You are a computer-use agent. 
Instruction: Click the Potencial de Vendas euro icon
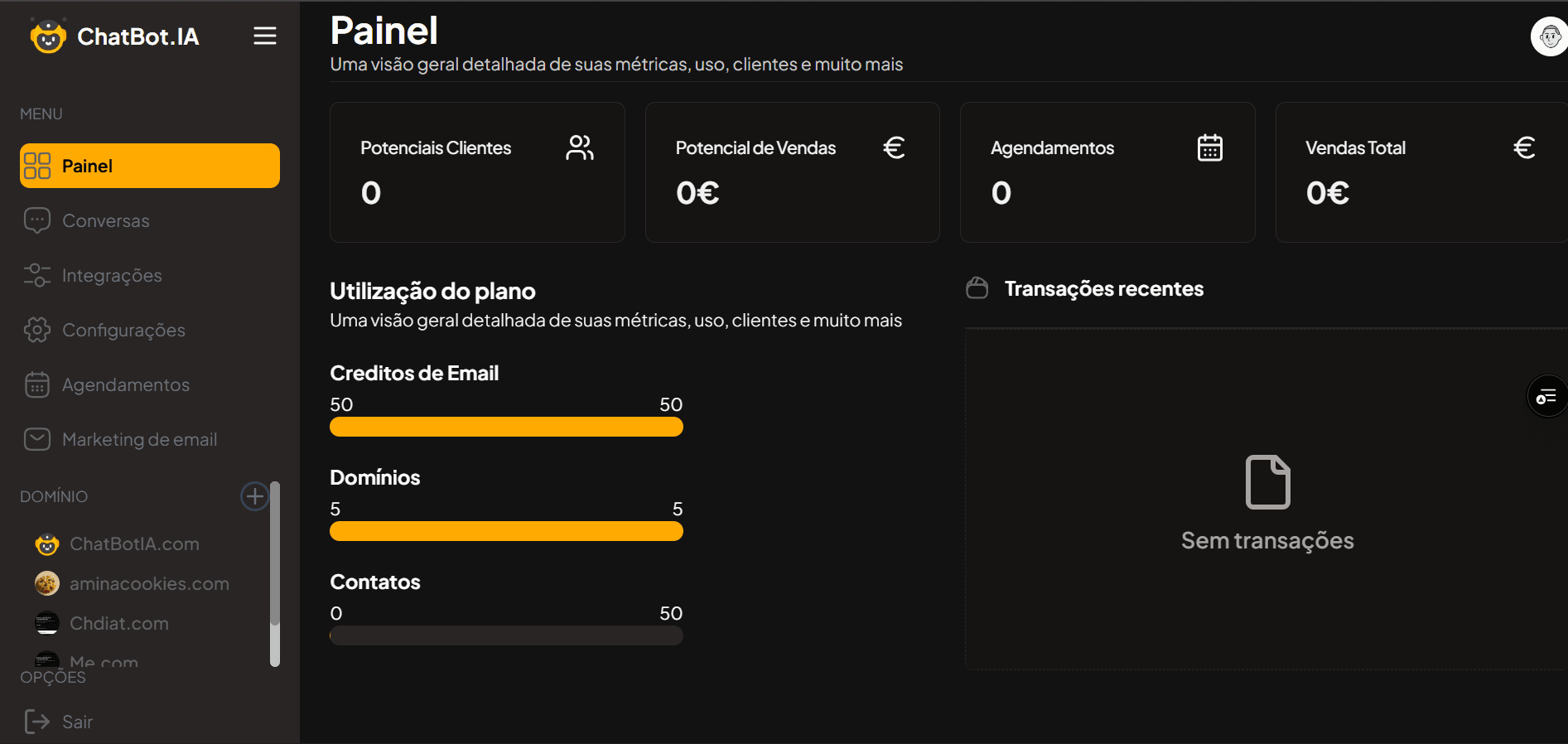[x=895, y=147]
